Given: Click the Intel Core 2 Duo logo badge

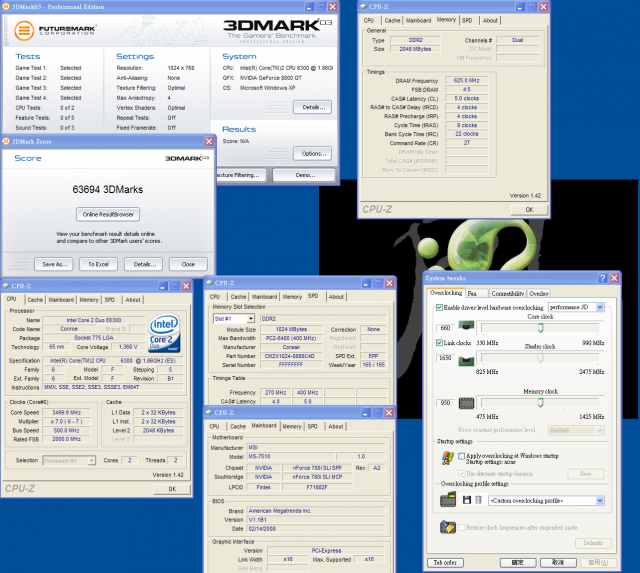Looking at the screenshot, I should (164, 333).
